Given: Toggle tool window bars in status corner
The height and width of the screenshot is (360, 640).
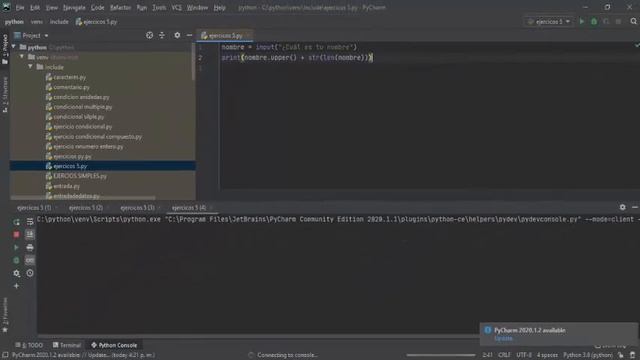Looking at the screenshot, I should point(5,355).
